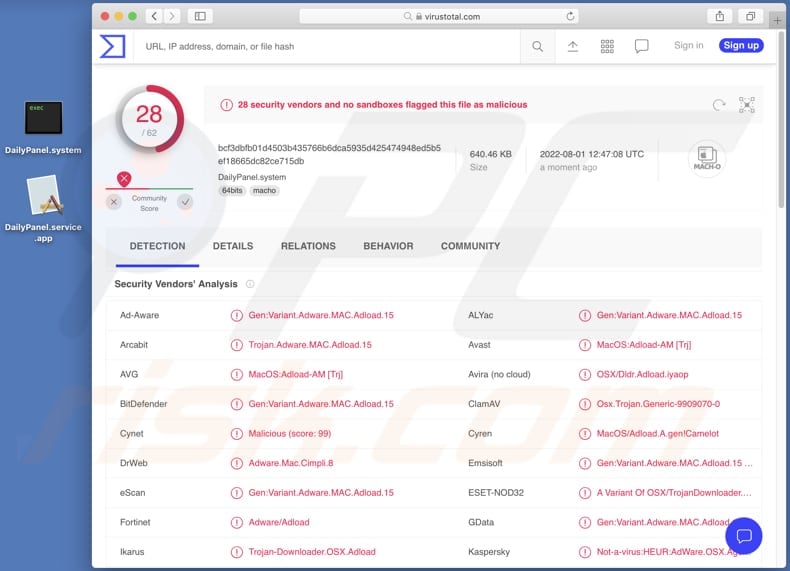Click the 64bits tag
Viewport: 790px width, 571px height.
232,191
